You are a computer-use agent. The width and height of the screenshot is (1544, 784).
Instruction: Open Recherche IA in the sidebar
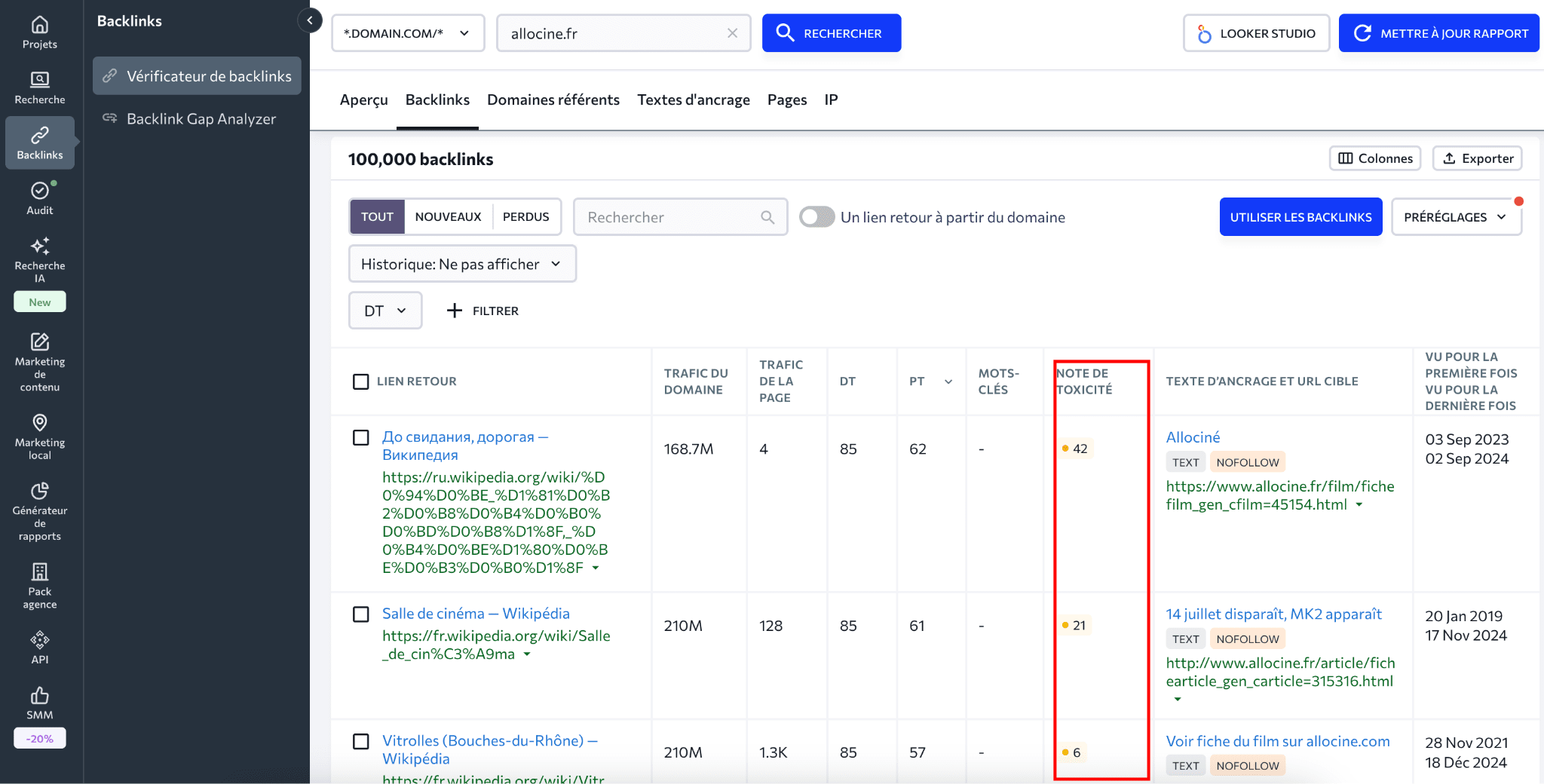(40, 259)
